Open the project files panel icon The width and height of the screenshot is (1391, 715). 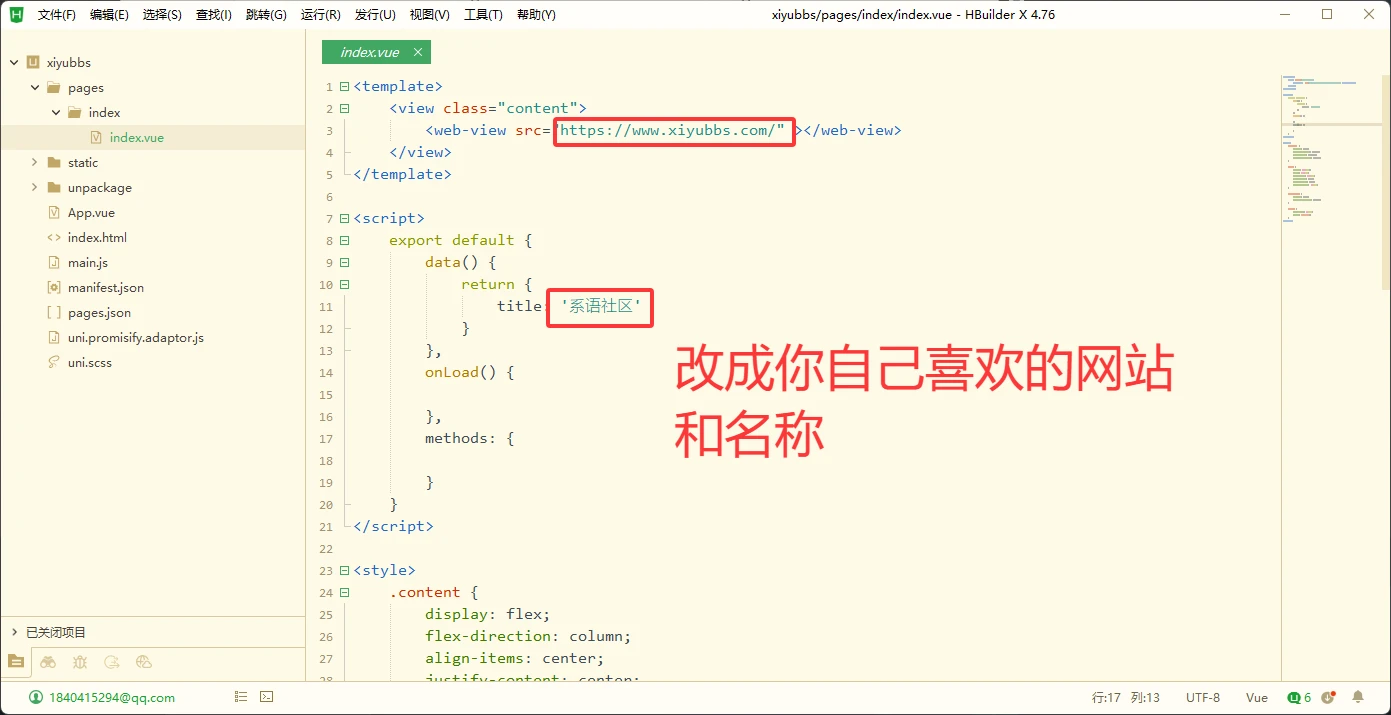pyautogui.click(x=16, y=662)
